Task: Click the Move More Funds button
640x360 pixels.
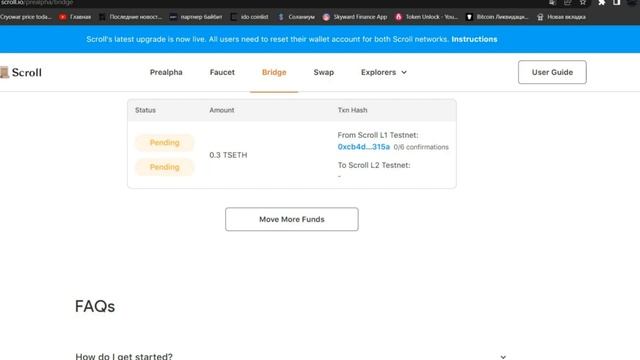Action: [x=292, y=219]
